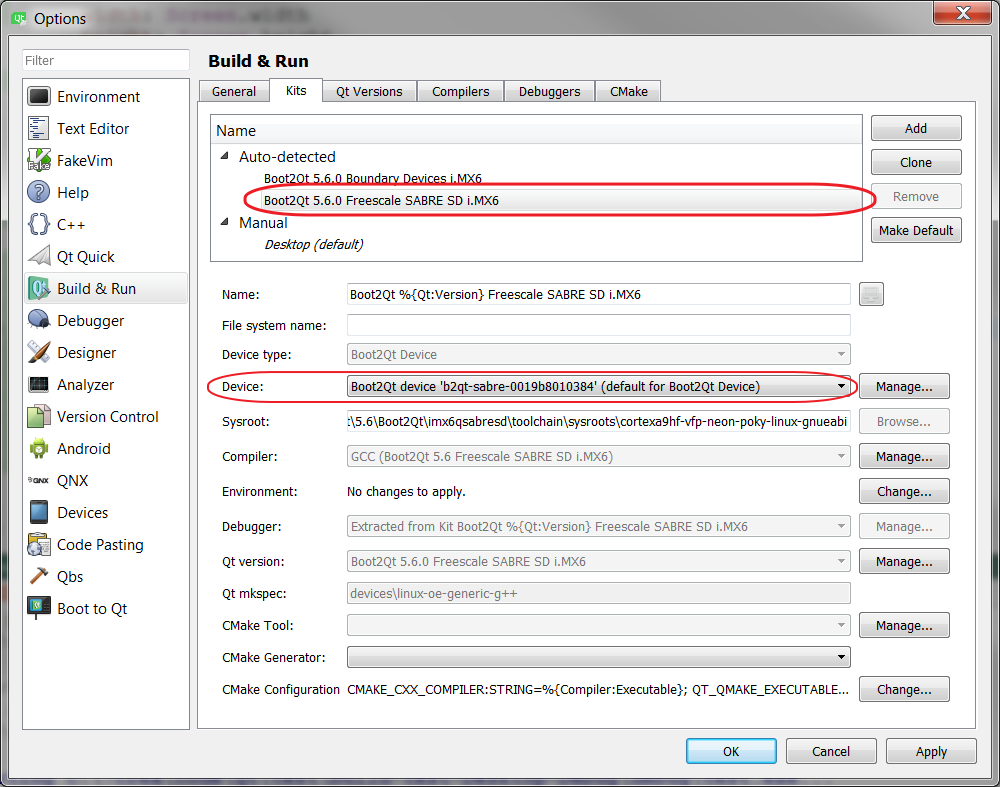This screenshot has width=1000, height=787.
Task: Click the Make Default button
Action: 916,230
